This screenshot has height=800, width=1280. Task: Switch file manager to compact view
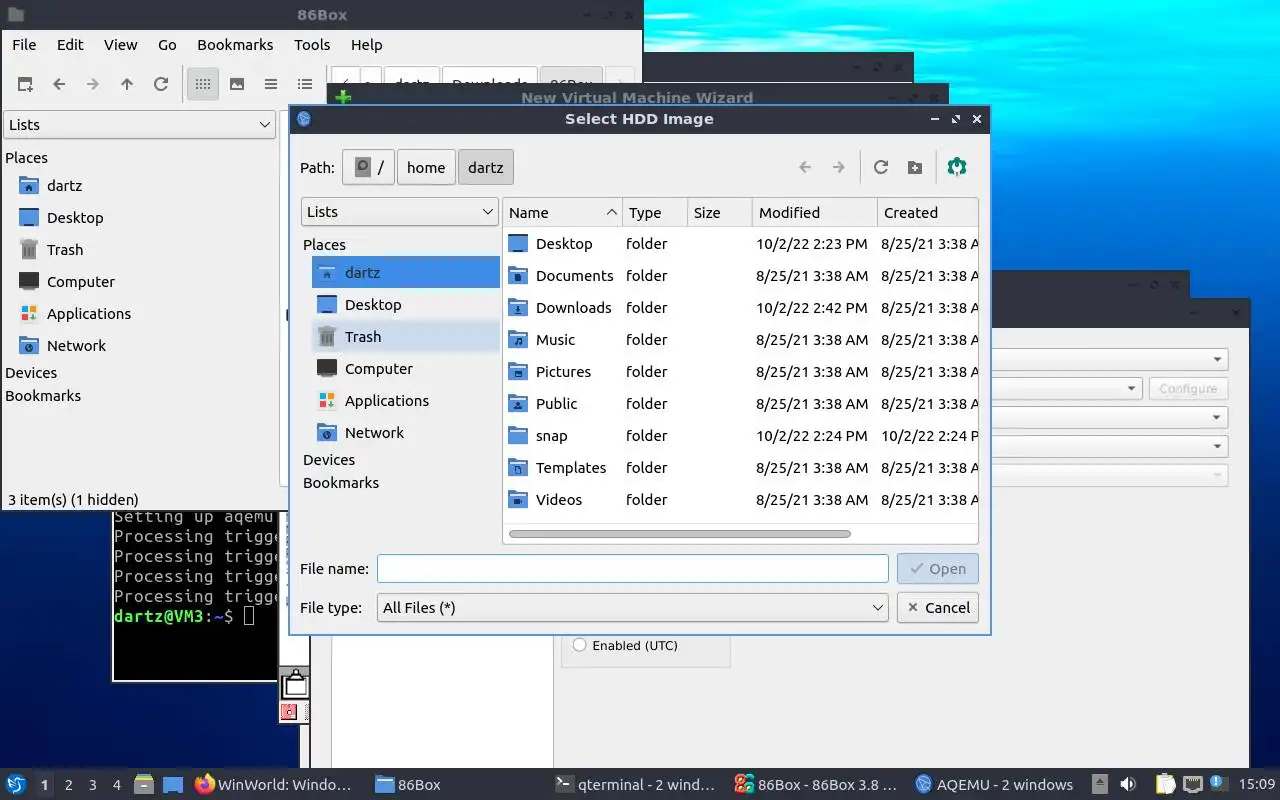pos(271,85)
